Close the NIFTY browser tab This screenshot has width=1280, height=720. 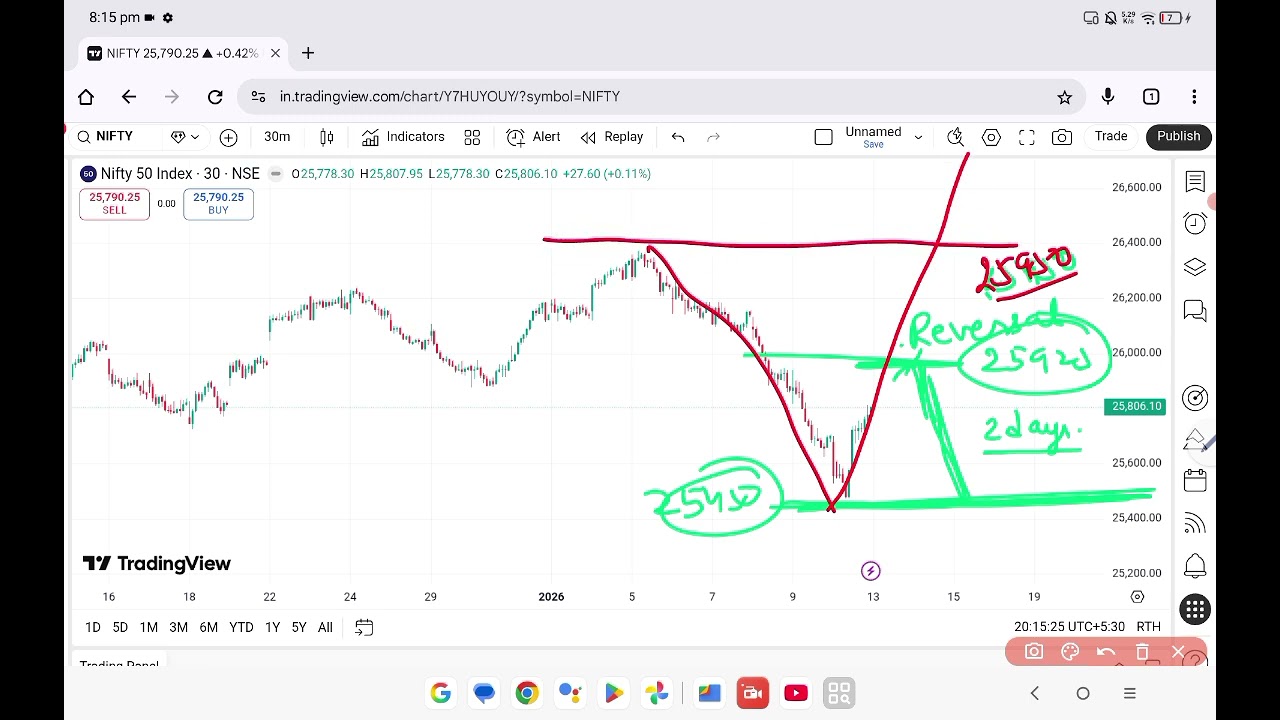(x=275, y=53)
